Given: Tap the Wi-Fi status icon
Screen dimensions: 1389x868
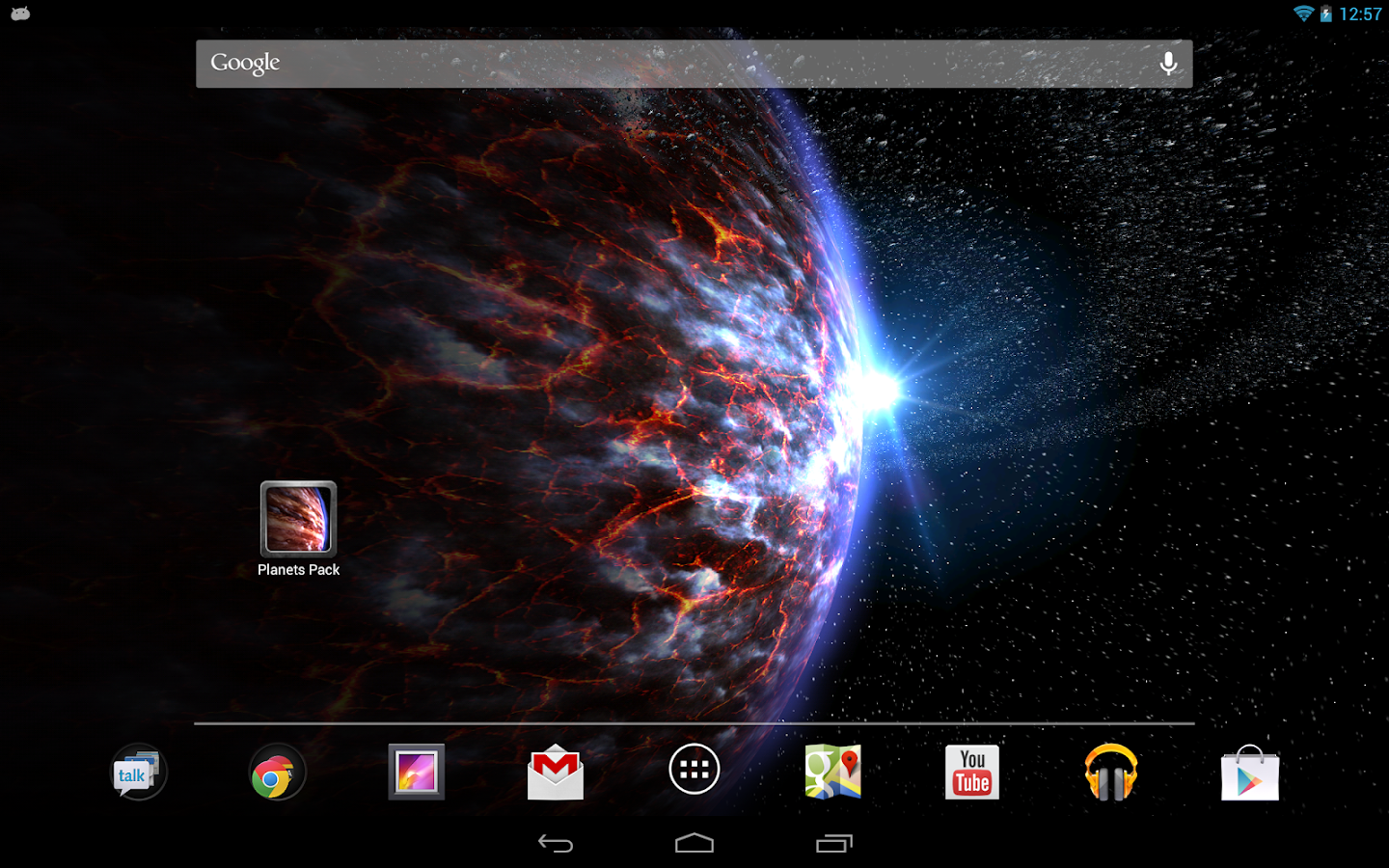Looking at the screenshot, I should pos(1303,14).
